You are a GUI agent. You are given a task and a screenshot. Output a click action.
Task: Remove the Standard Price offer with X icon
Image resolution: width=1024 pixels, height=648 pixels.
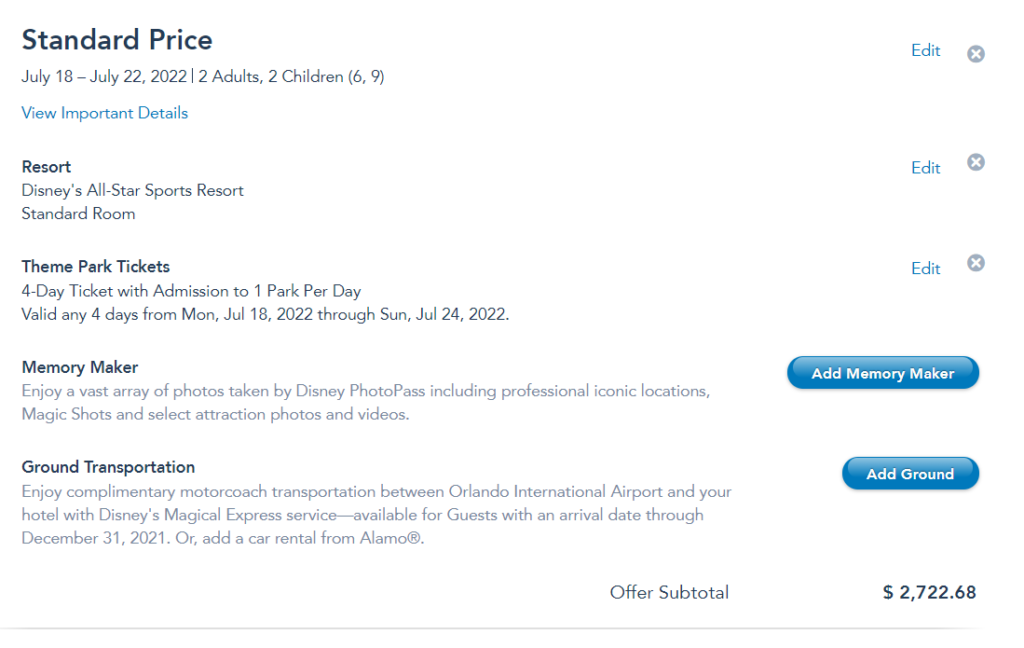[976, 54]
